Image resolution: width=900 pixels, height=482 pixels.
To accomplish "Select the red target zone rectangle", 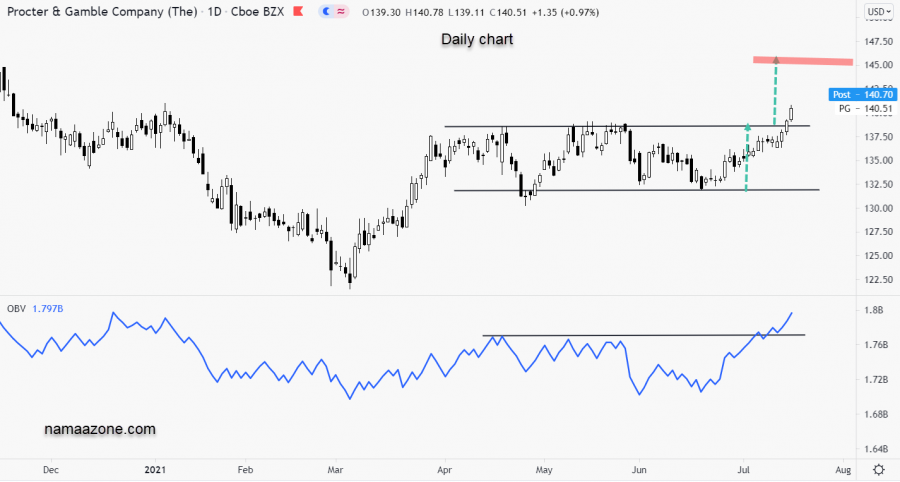I will click(803, 61).
